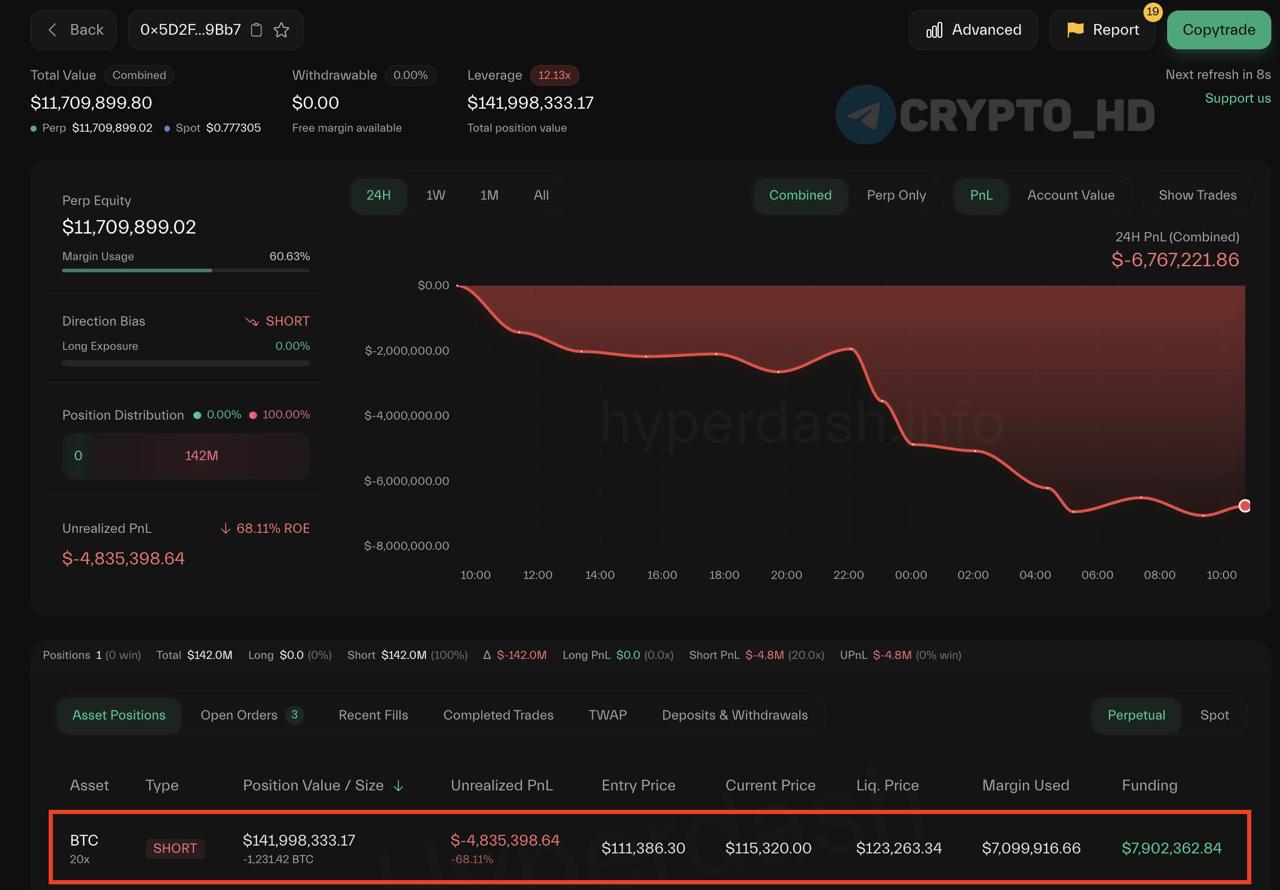Toggle chart to Account Value
The image size is (1280, 890).
click(x=1070, y=195)
